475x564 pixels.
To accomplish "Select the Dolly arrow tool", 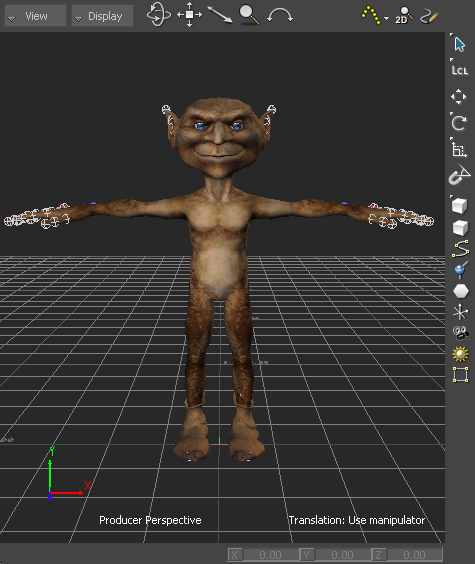I will click(x=220, y=15).
